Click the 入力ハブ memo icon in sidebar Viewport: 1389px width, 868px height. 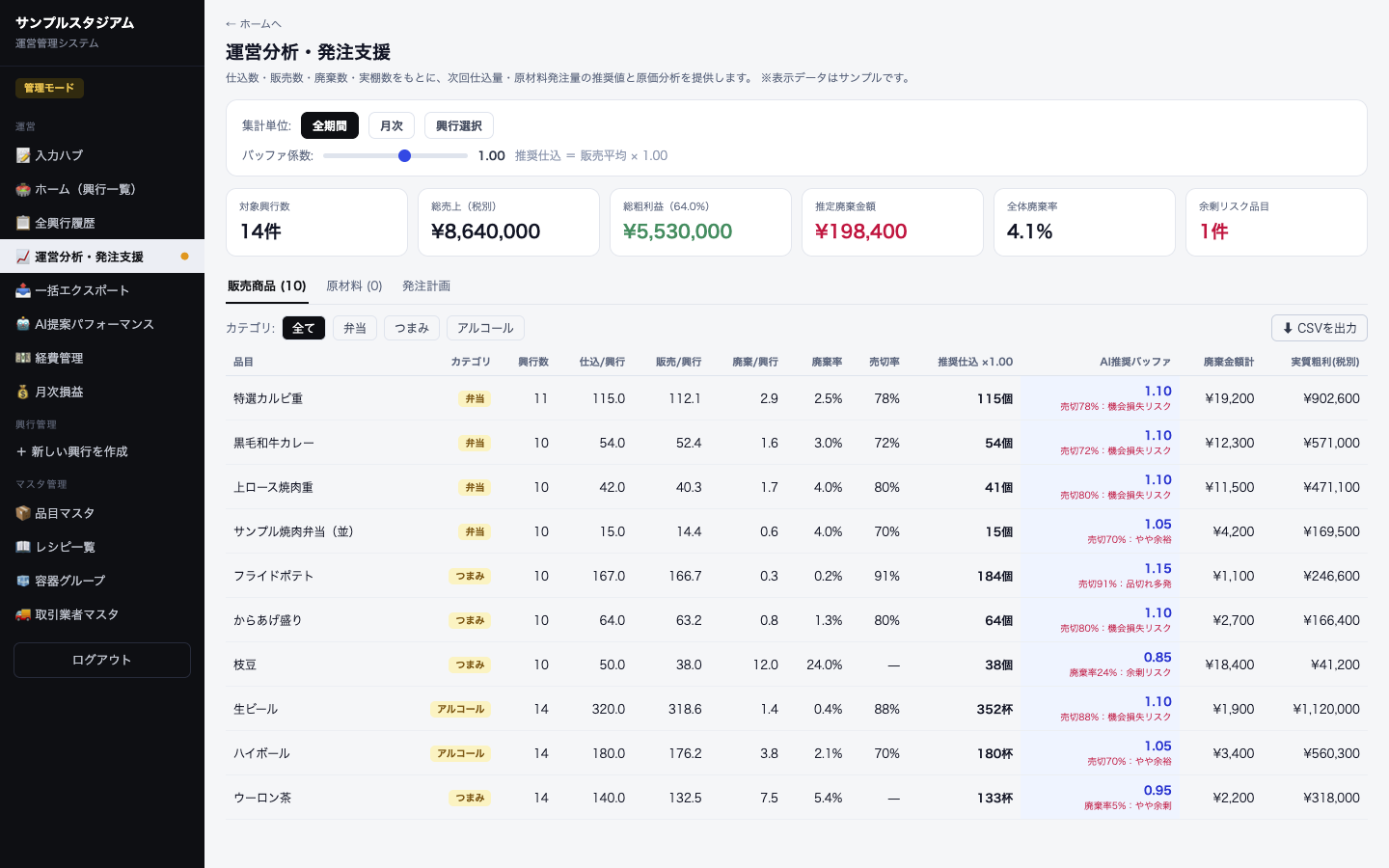23,155
